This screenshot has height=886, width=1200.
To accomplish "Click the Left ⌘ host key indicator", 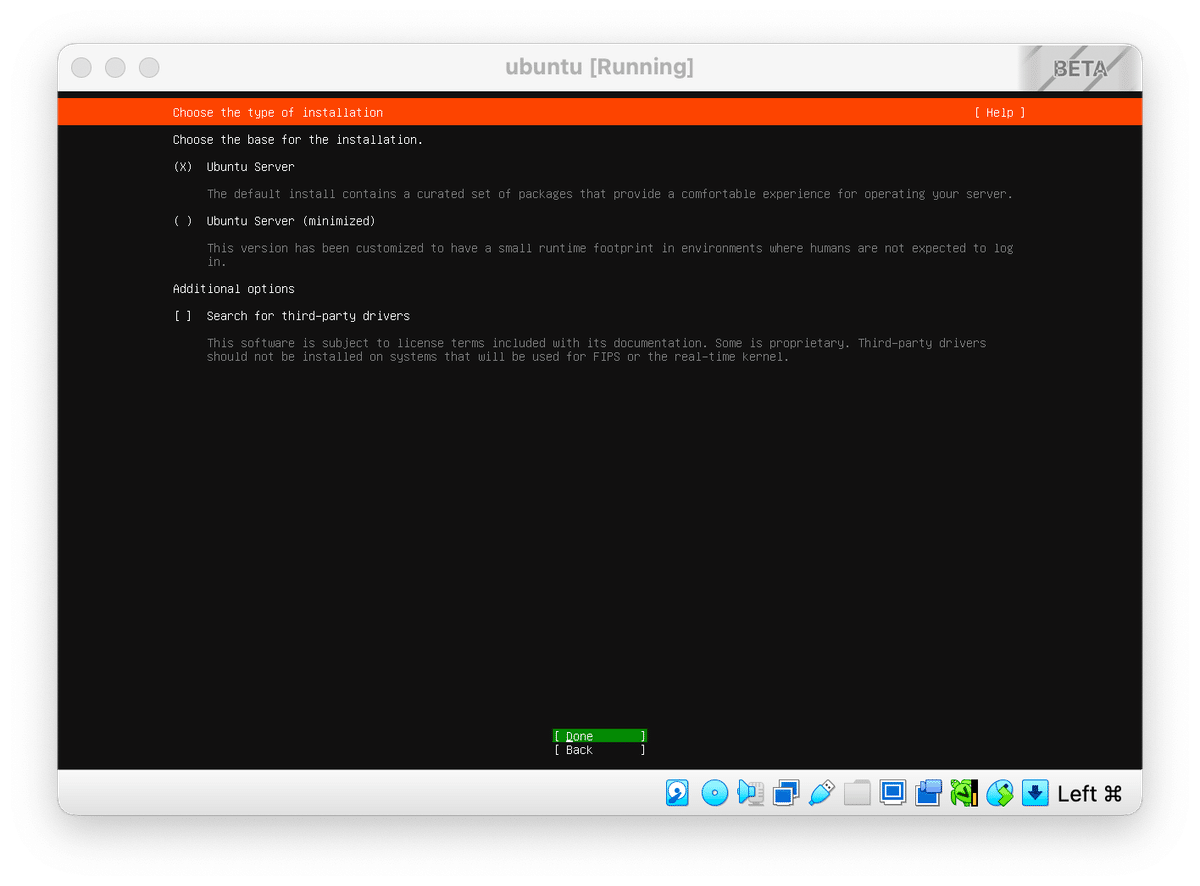I will [x=1090, y=794].
